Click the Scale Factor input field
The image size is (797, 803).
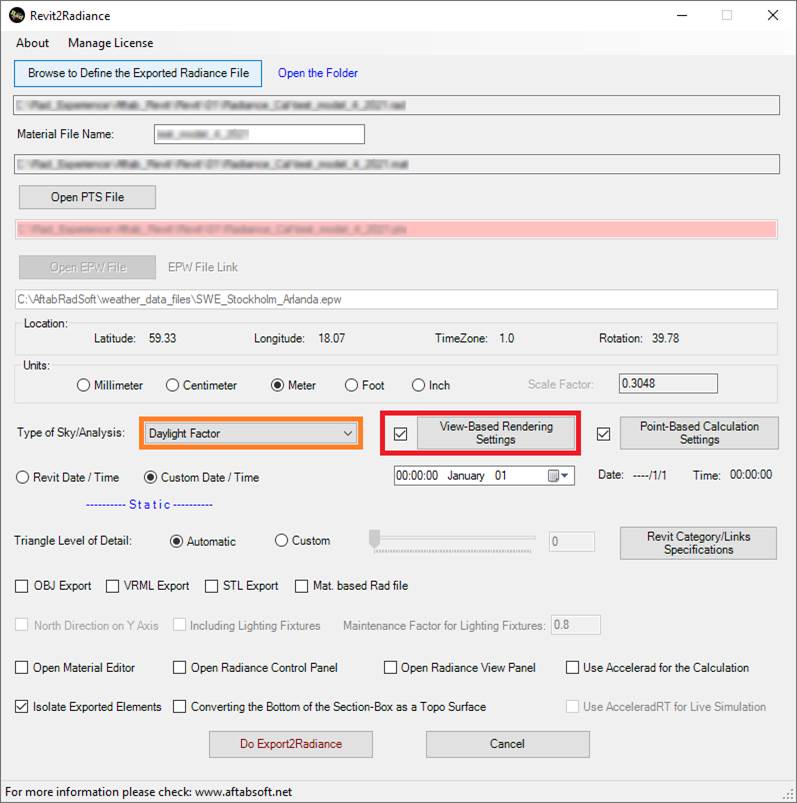click(x=668, y=384)
